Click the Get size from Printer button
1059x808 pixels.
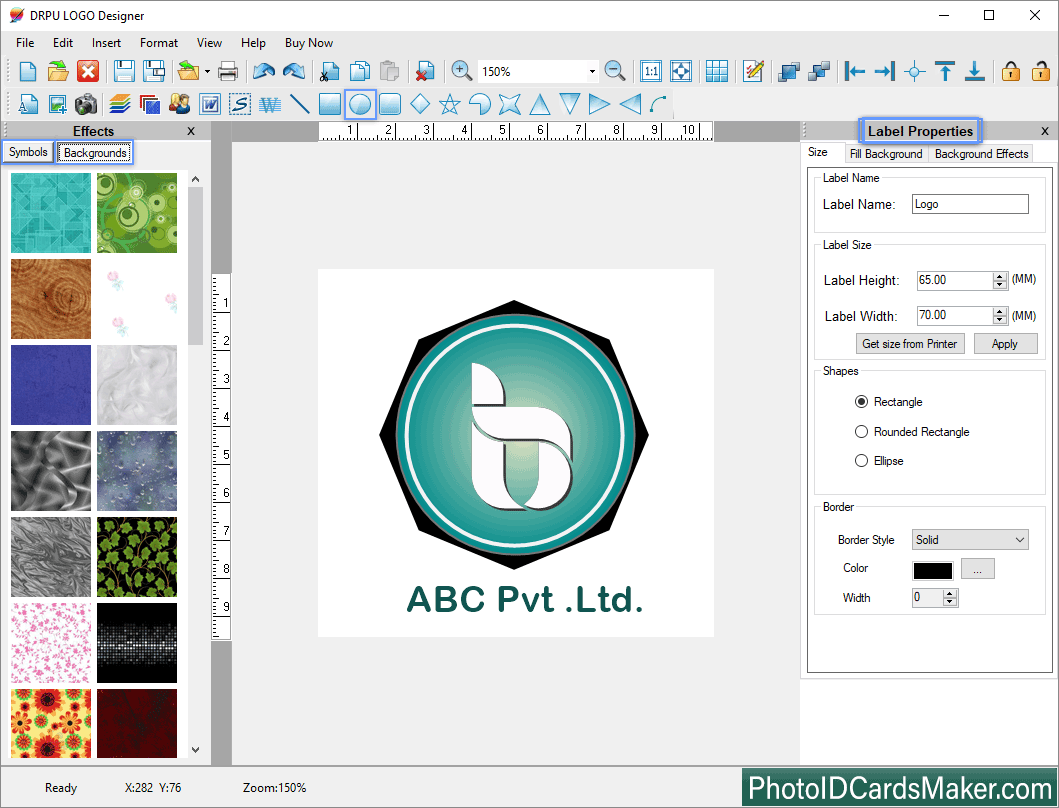(x=910, y=344)
